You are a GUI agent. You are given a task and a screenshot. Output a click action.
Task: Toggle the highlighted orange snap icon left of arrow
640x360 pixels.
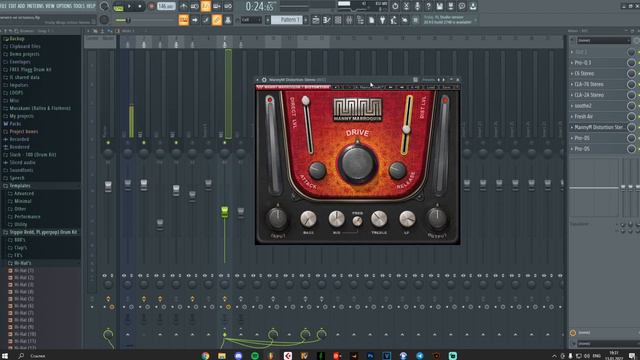184,20
